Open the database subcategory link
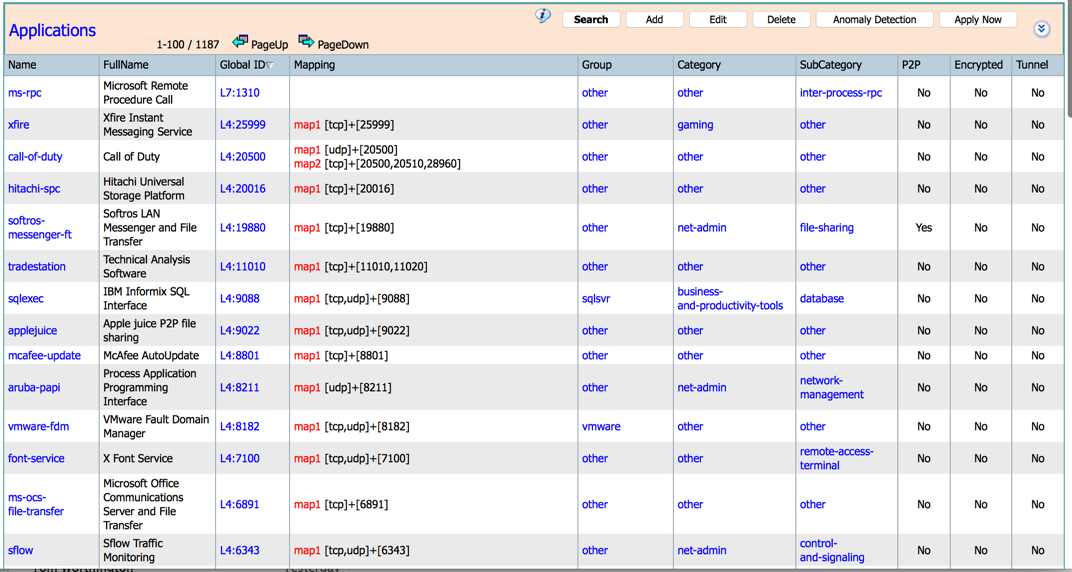Screen dimensions: 1072x572 coord(822,299)
